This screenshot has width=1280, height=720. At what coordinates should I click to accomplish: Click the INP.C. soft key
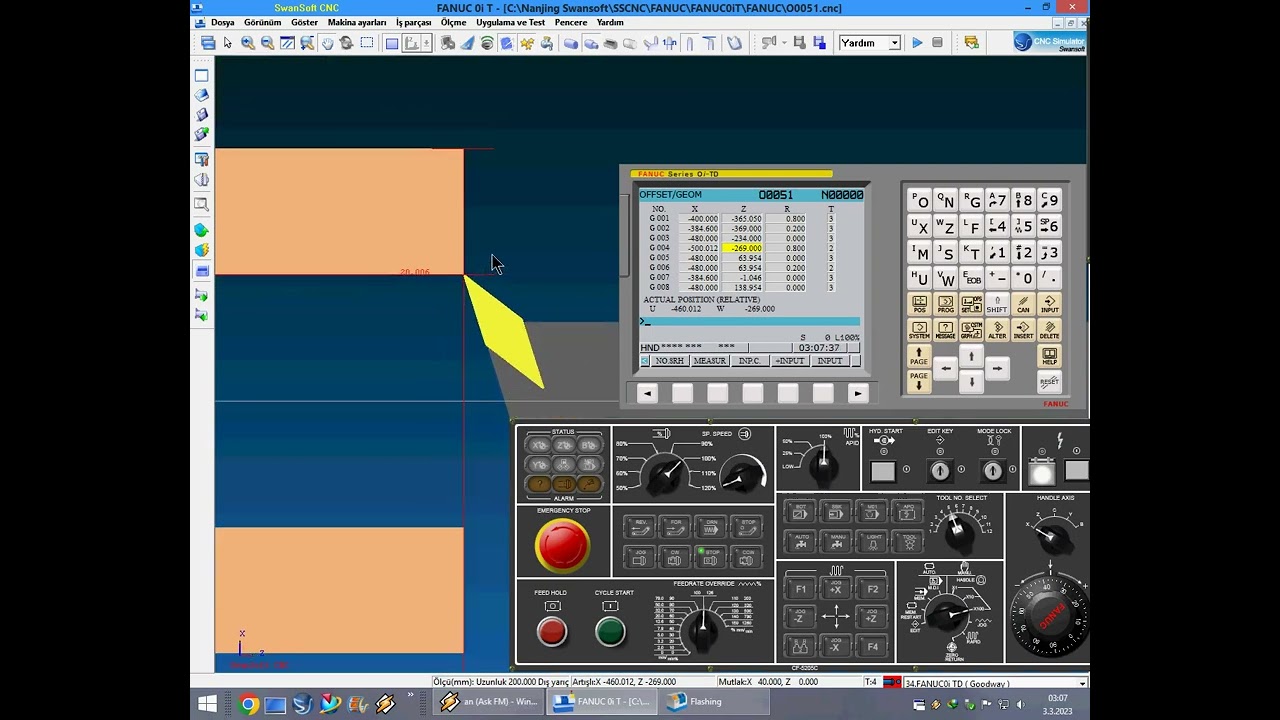coord(749,361)
